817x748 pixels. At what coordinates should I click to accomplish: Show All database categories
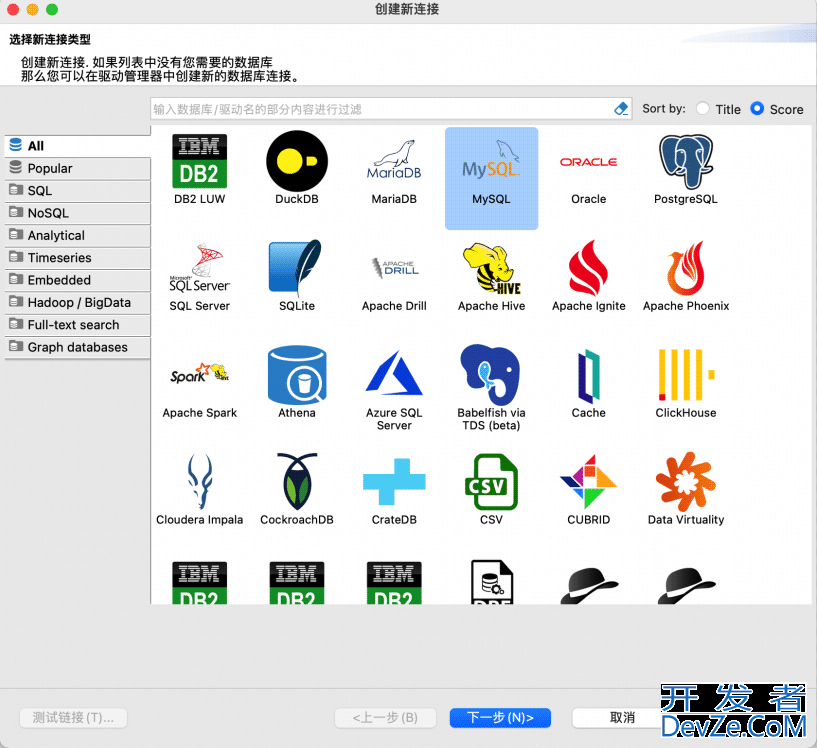[x=78, y=146]
